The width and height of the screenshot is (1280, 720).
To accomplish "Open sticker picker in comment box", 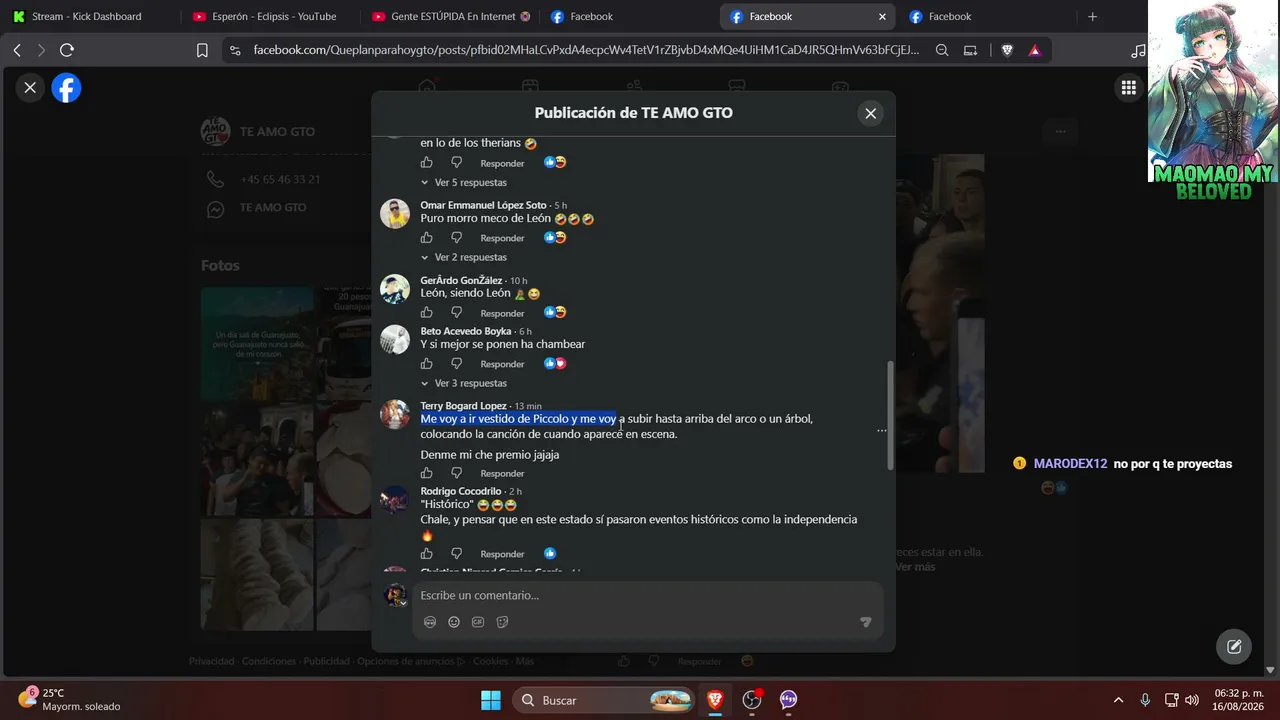I will pos(502,622).
